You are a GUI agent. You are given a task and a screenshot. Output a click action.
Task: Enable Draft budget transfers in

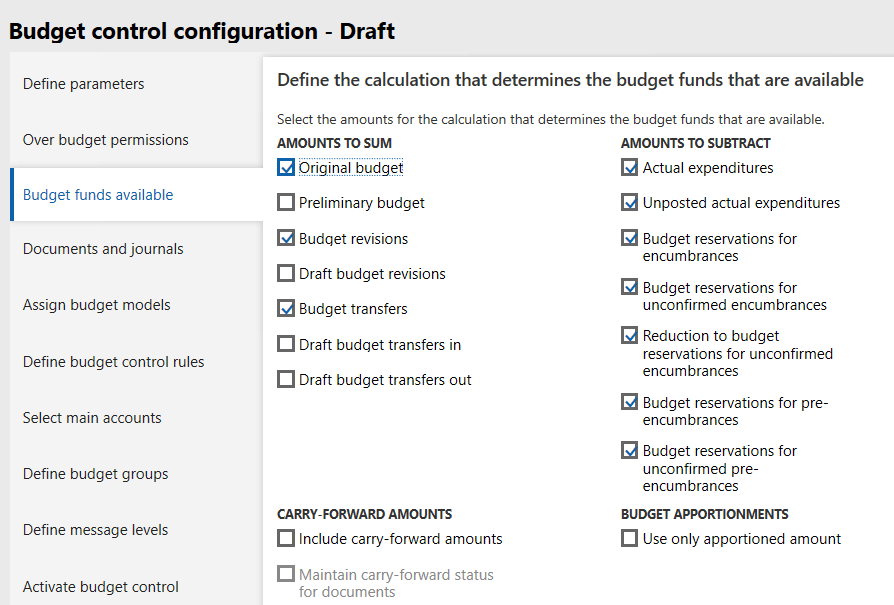click(x=287, y=345)
